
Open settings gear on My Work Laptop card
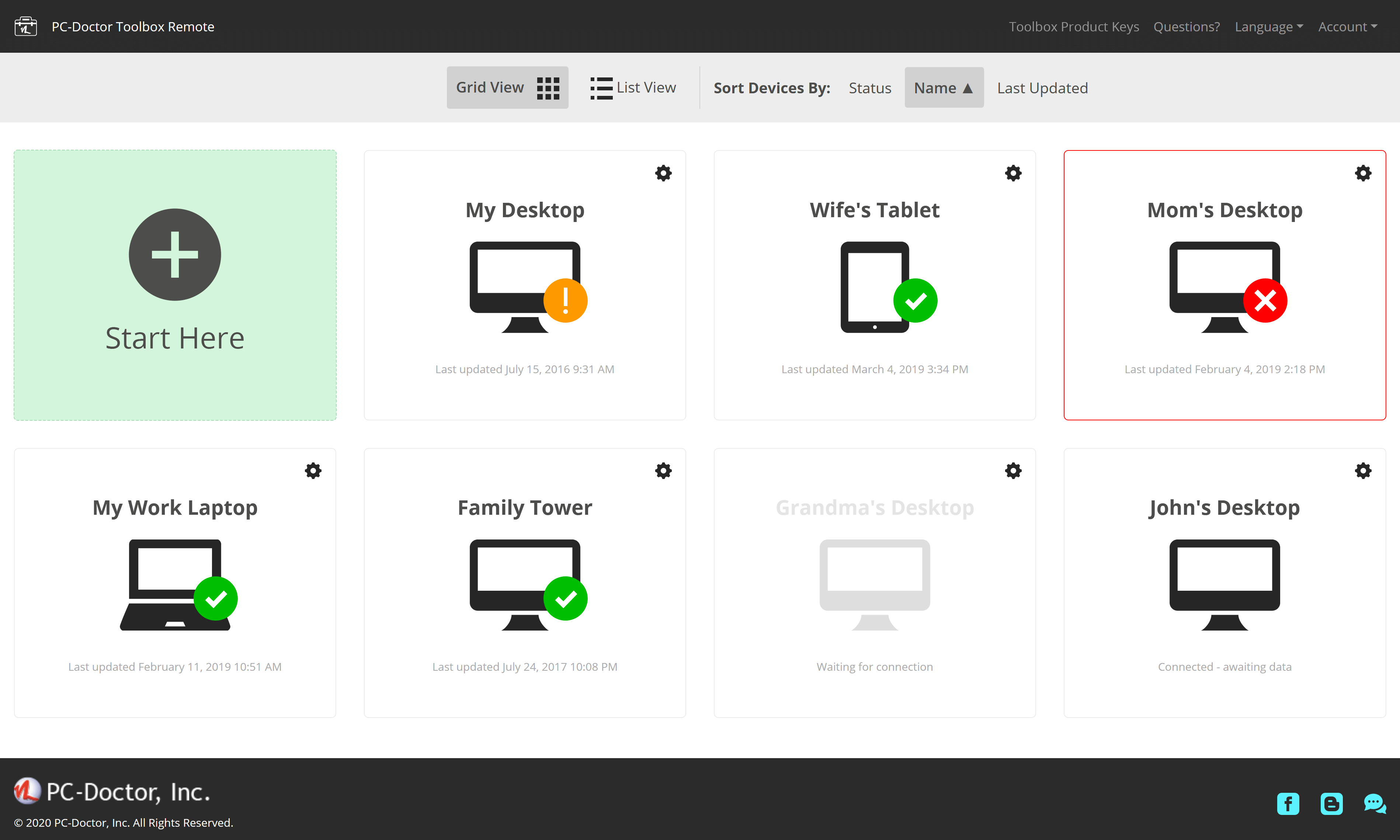[x=313, y=471]
